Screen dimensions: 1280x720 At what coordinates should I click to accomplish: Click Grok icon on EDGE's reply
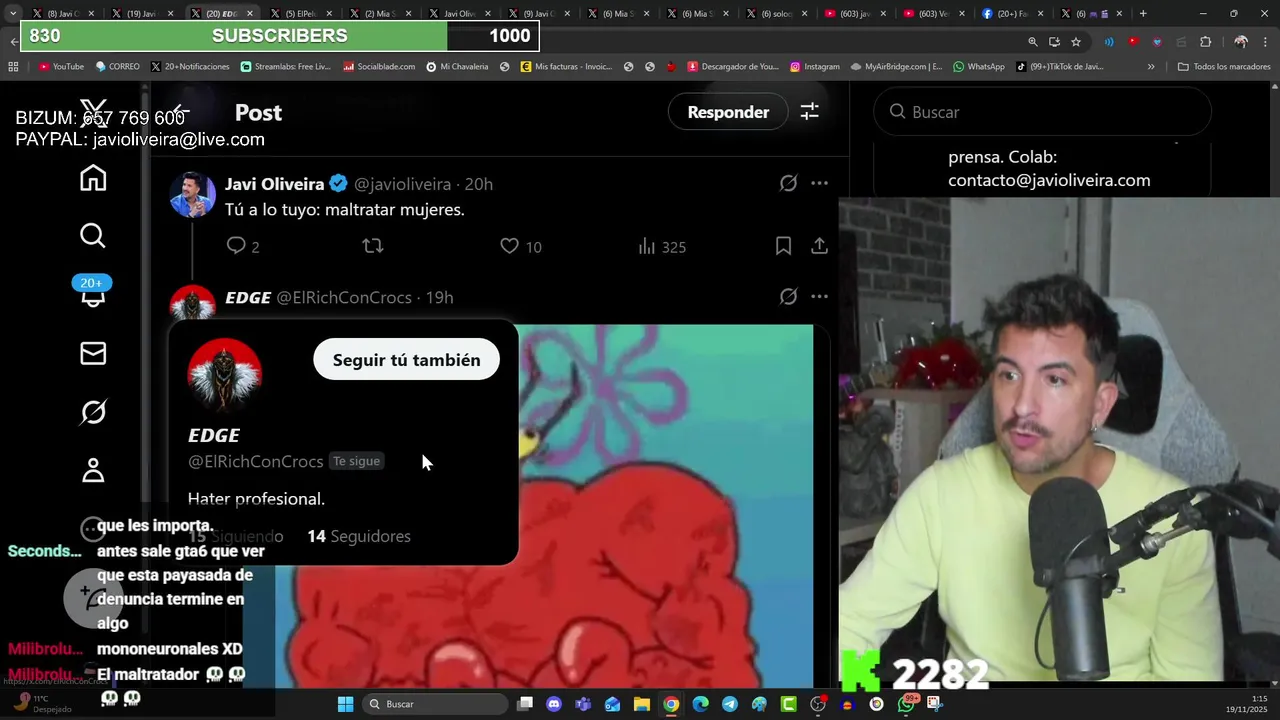[x=788, y=296]
